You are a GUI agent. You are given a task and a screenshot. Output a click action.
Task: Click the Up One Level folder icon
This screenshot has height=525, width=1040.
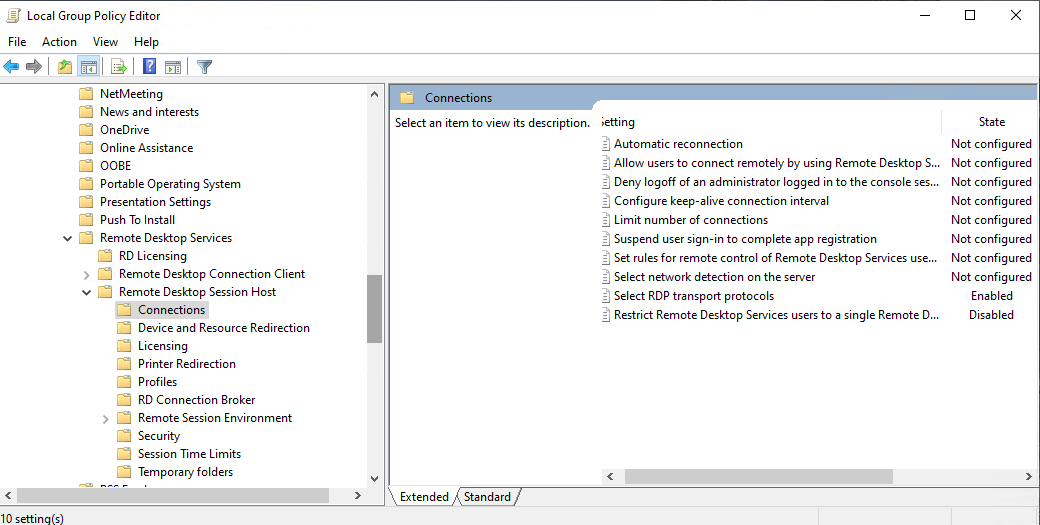coord(65,67)
